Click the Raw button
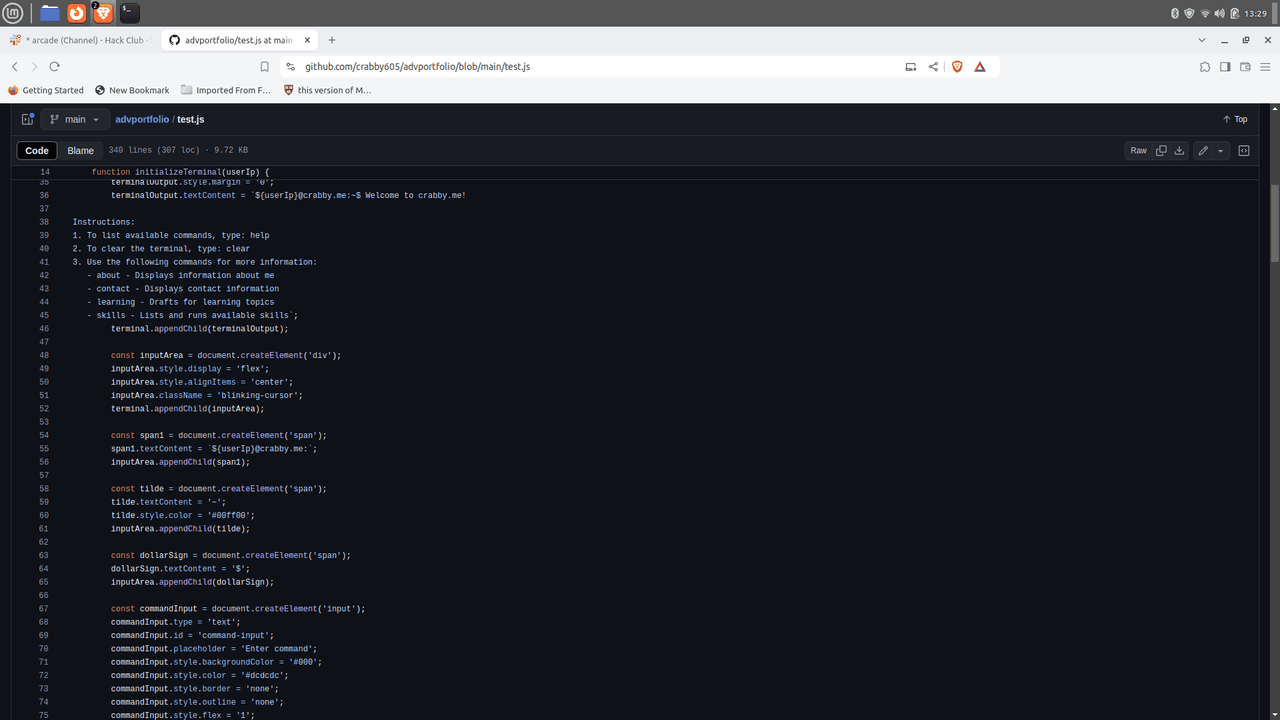The image size is (1280, 720). coord(1138,151)
